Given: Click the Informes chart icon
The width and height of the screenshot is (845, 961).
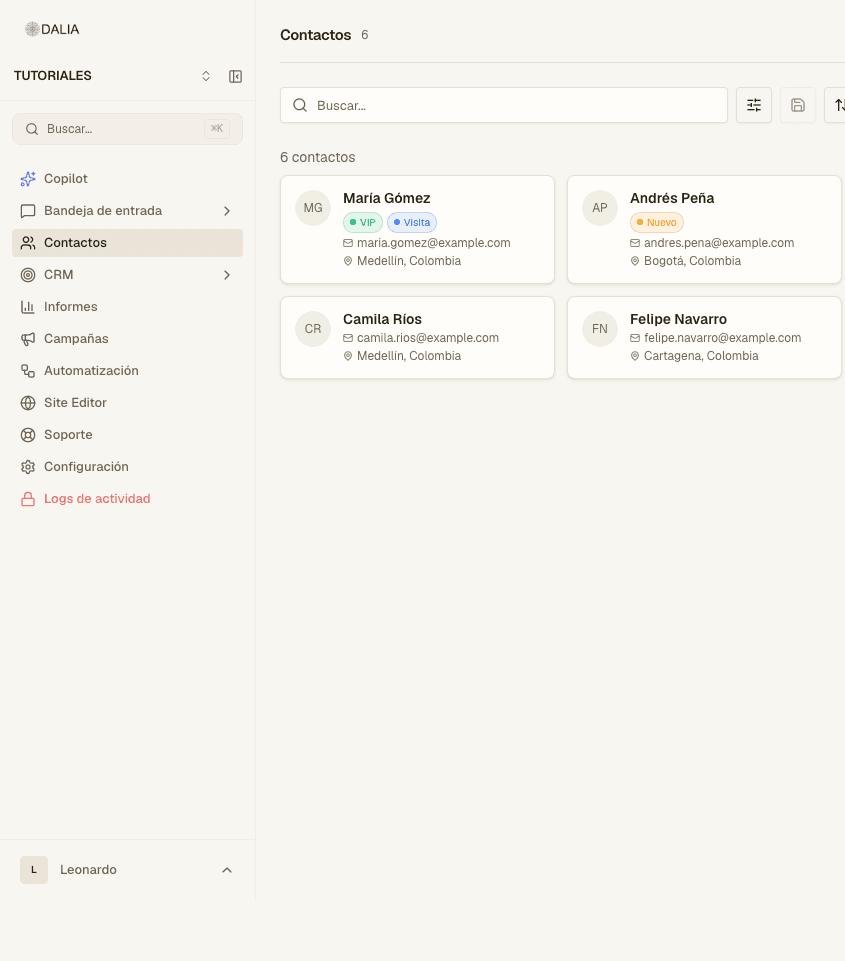Looking at the screenshot, I should point(28,306).
